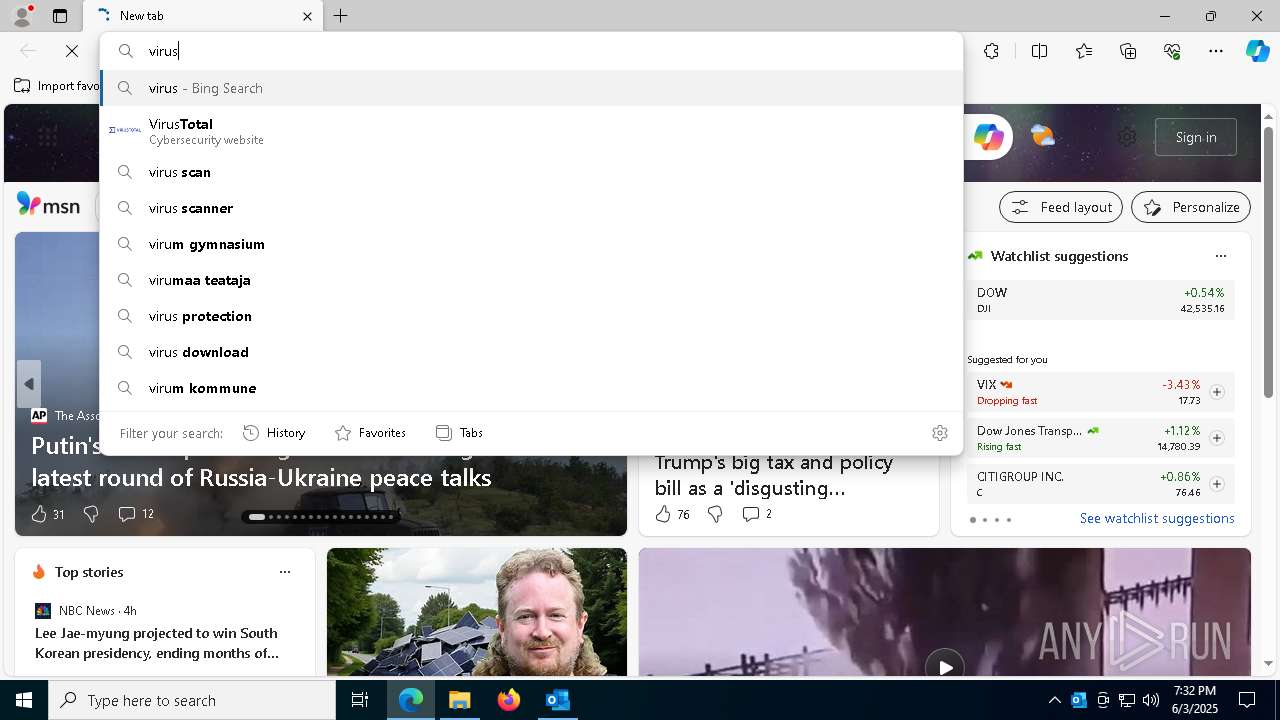Open comments on Trump tax bill story

click(757, 514)
